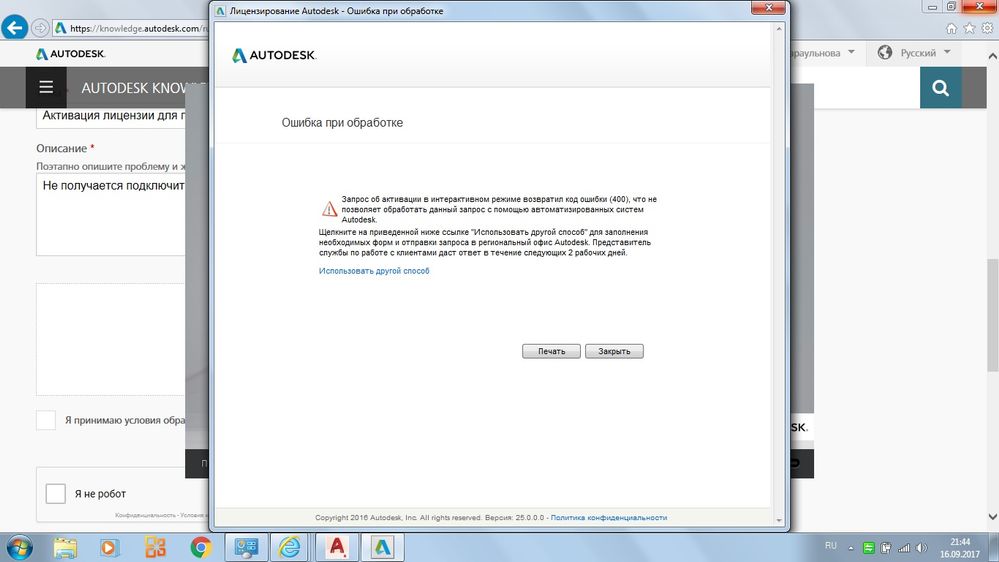
Task: Click the 'Ошибка при обработке' heading text
Action: 342,122
